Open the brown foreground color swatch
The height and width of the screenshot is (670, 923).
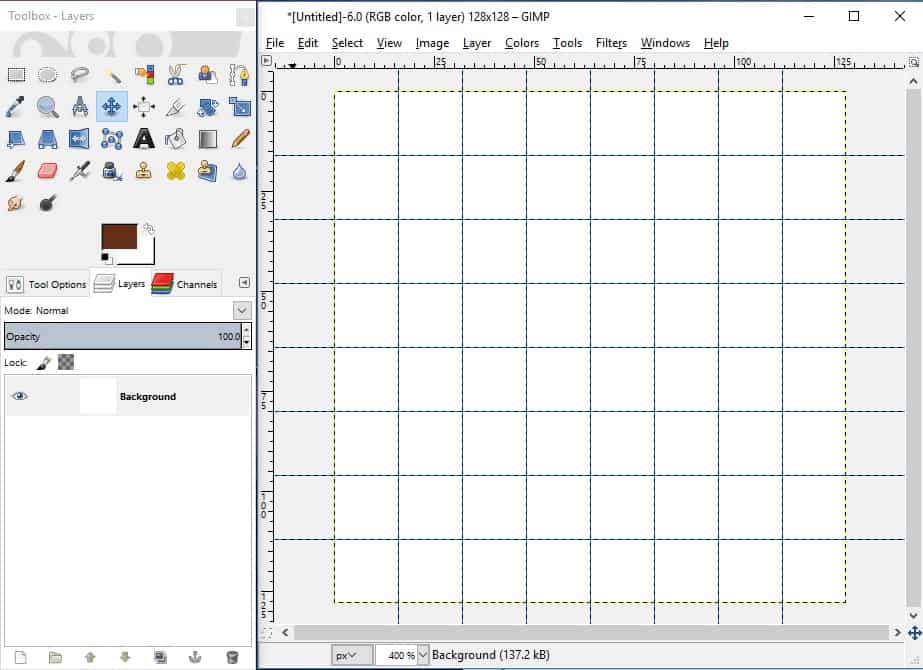[x=119, y=237]
